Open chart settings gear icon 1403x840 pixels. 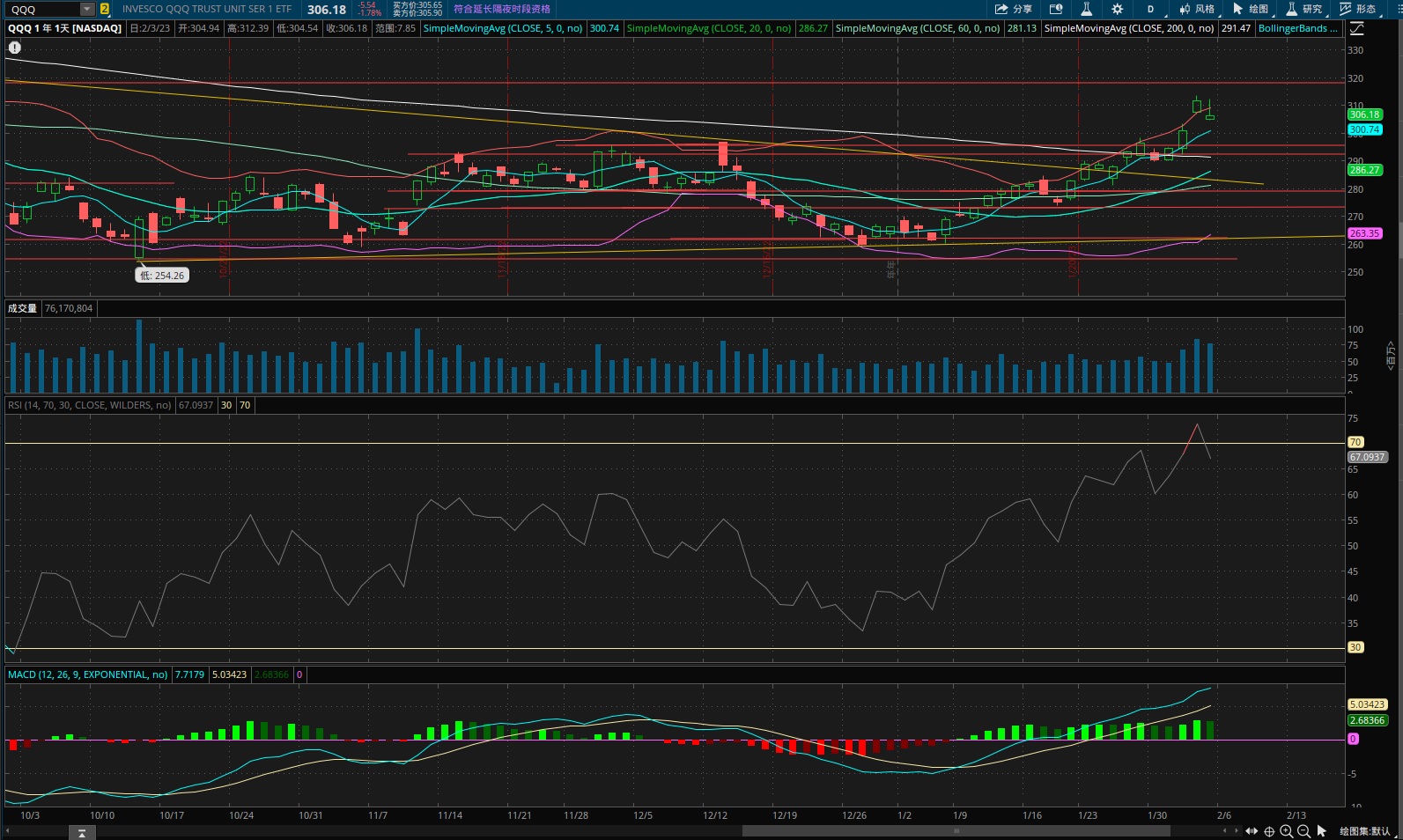pos(1117,9)
